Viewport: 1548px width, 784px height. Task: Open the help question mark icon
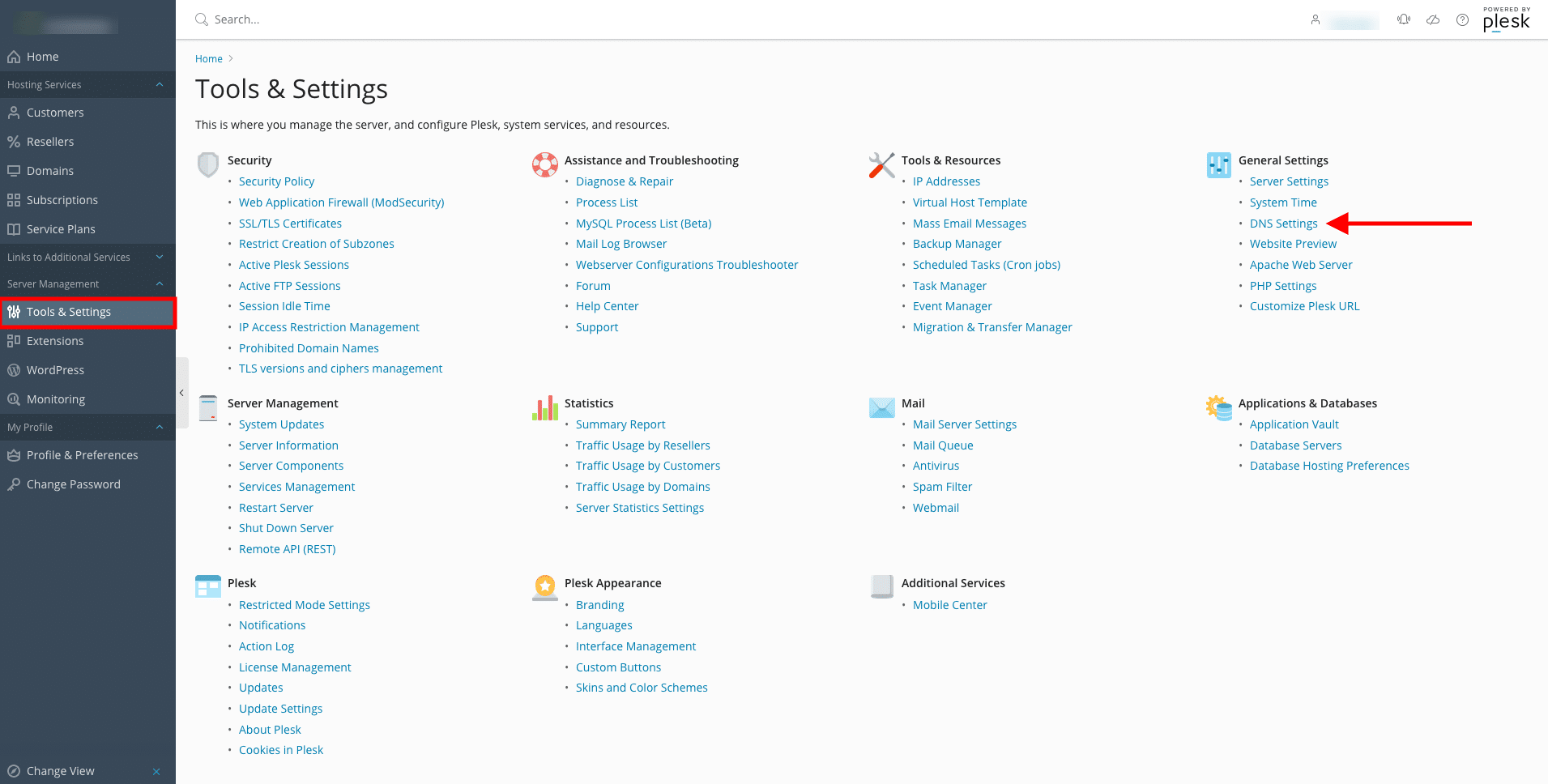pyautogui.click(x=1462, y=19)
